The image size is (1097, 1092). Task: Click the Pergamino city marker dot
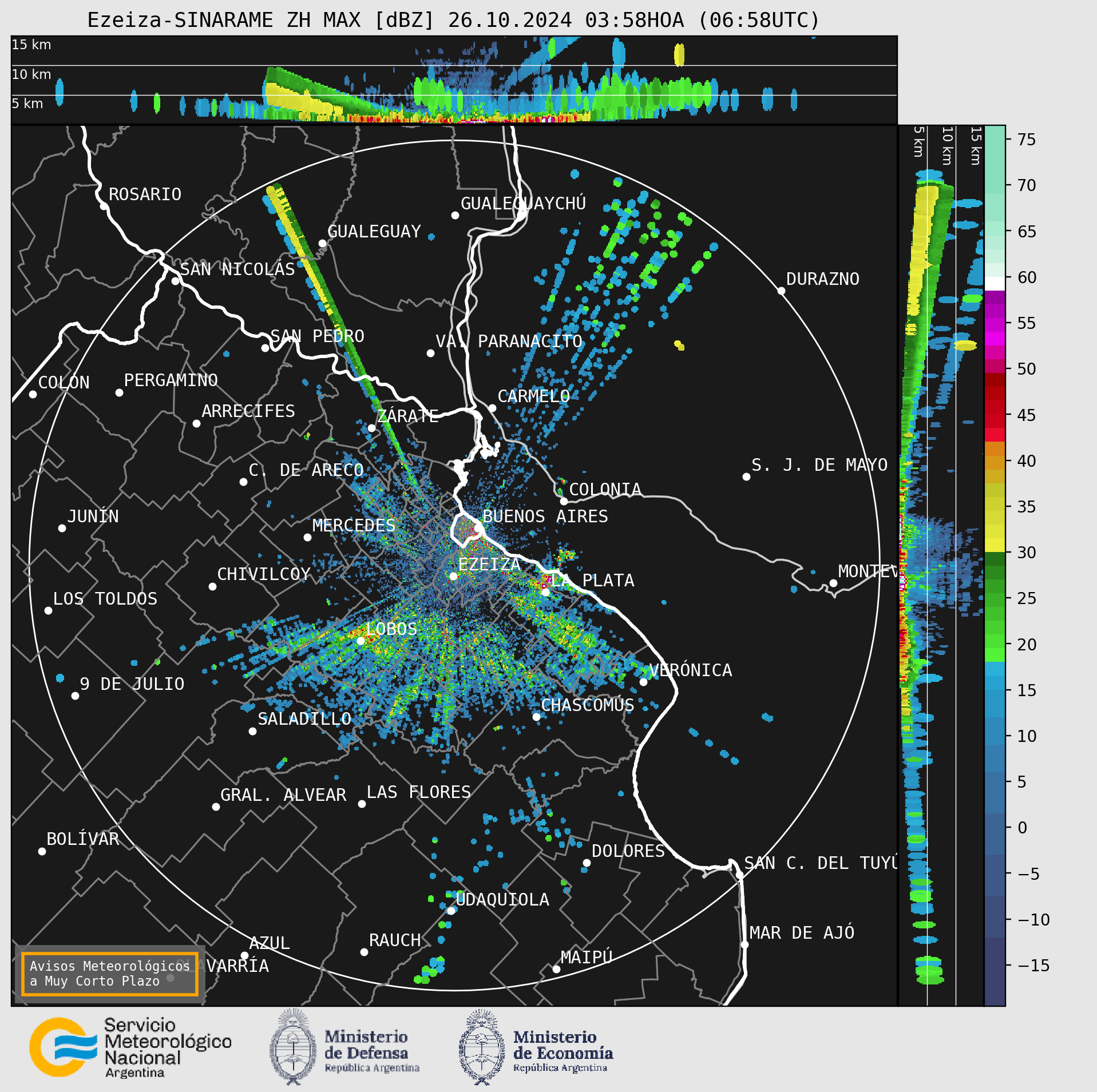(119, 393)
